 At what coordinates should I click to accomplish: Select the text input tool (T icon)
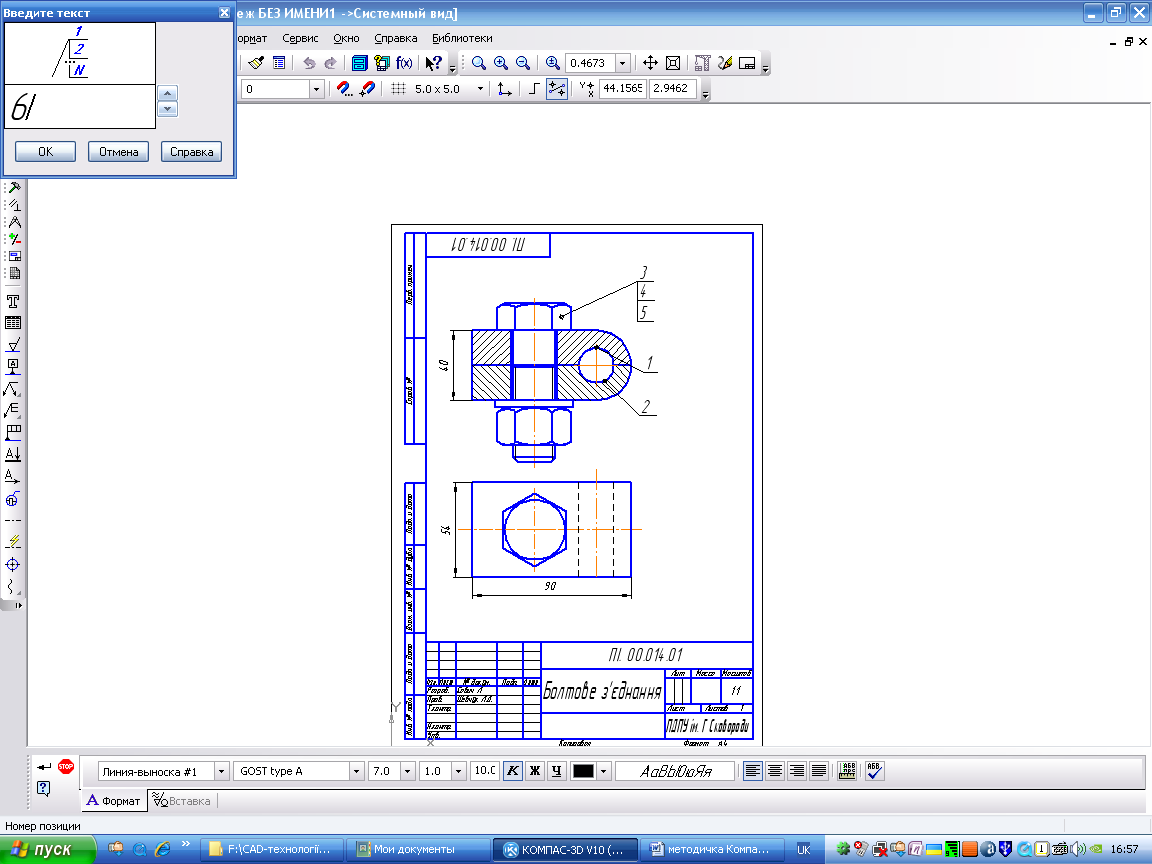pos(14,301)
